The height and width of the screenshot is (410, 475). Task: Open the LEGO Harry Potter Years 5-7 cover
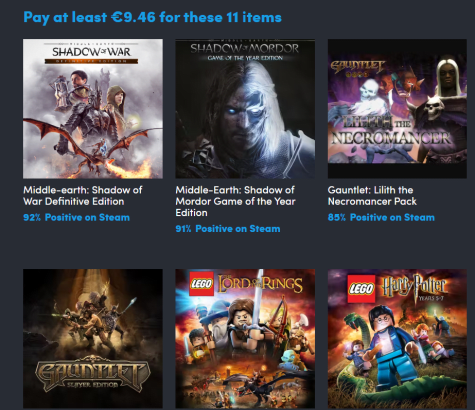[x=397, y=339]
